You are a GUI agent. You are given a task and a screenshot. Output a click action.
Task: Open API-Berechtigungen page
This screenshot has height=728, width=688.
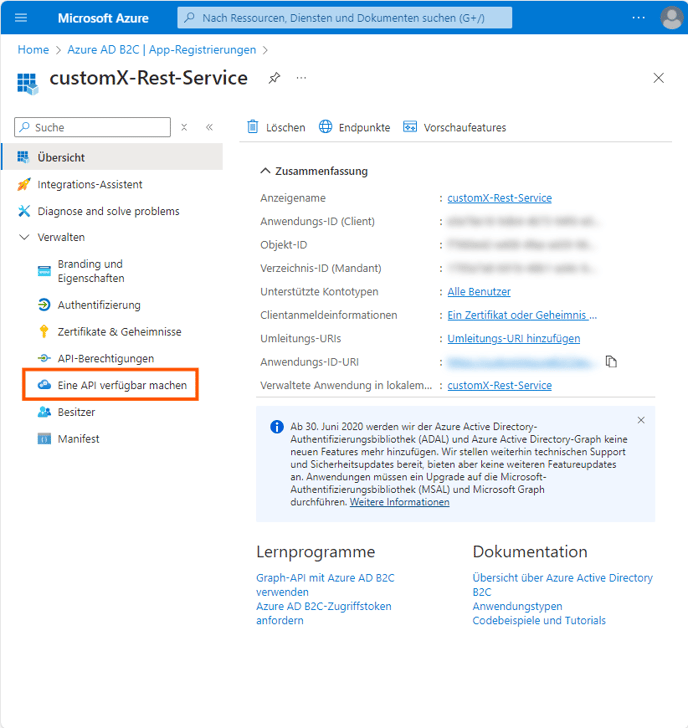tap(106, 358)
